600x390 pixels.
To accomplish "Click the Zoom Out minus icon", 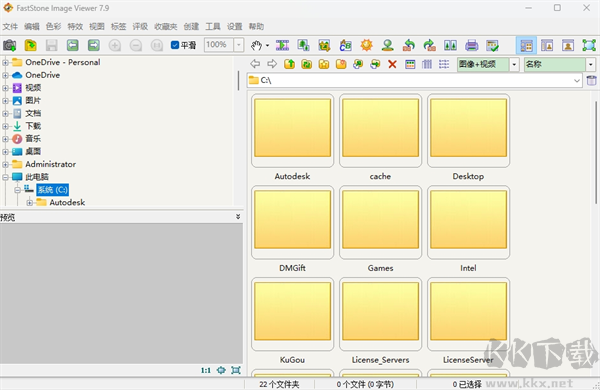I will (136, 45).
